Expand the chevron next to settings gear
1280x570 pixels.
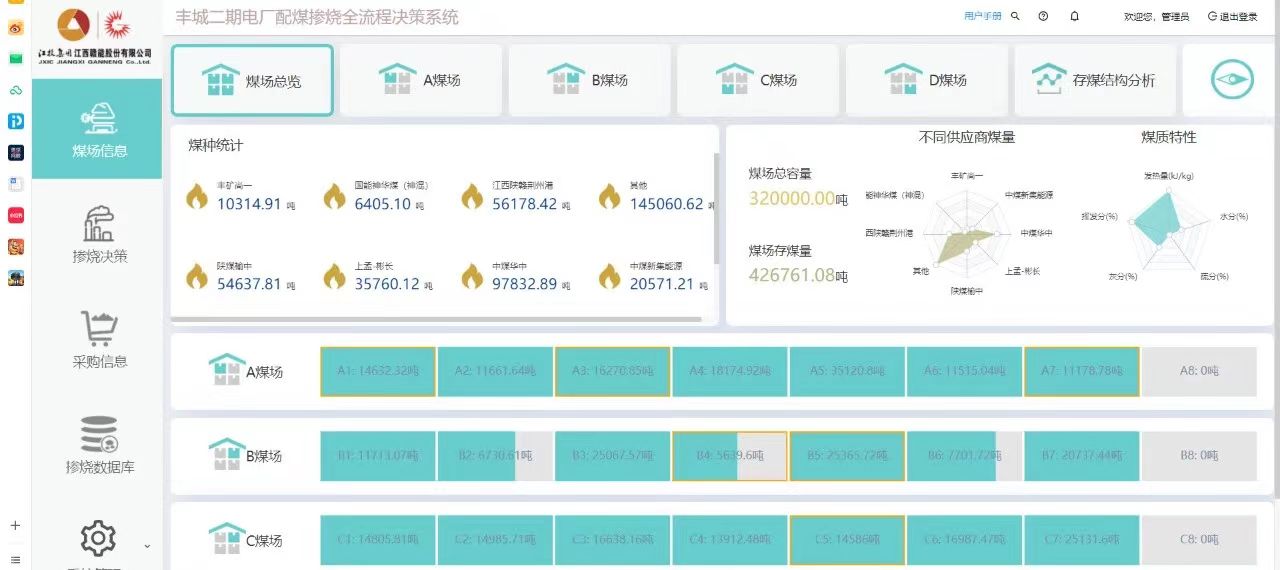147,546
